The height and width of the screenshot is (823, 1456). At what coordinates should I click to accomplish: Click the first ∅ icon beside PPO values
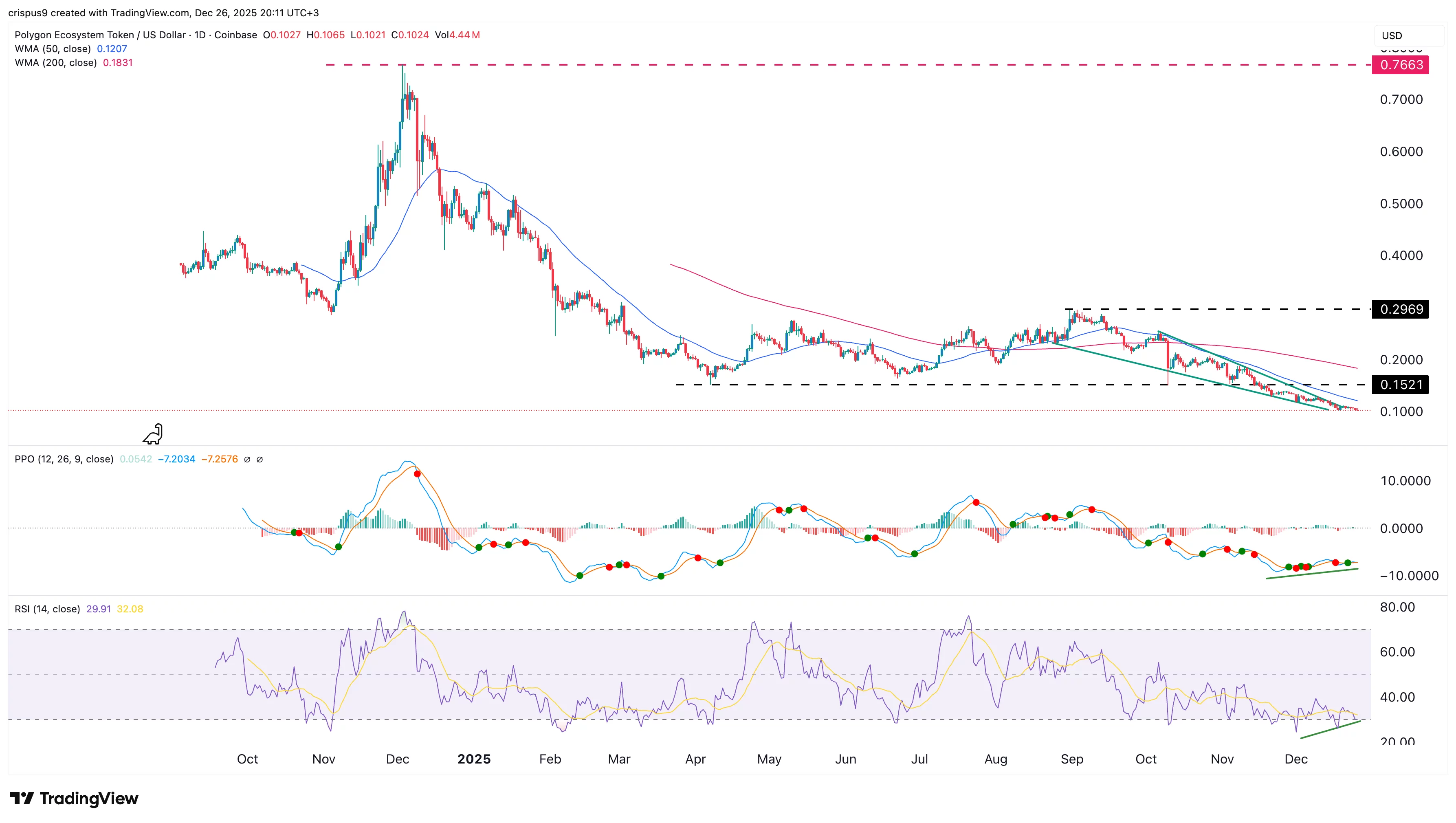point(247,460)
